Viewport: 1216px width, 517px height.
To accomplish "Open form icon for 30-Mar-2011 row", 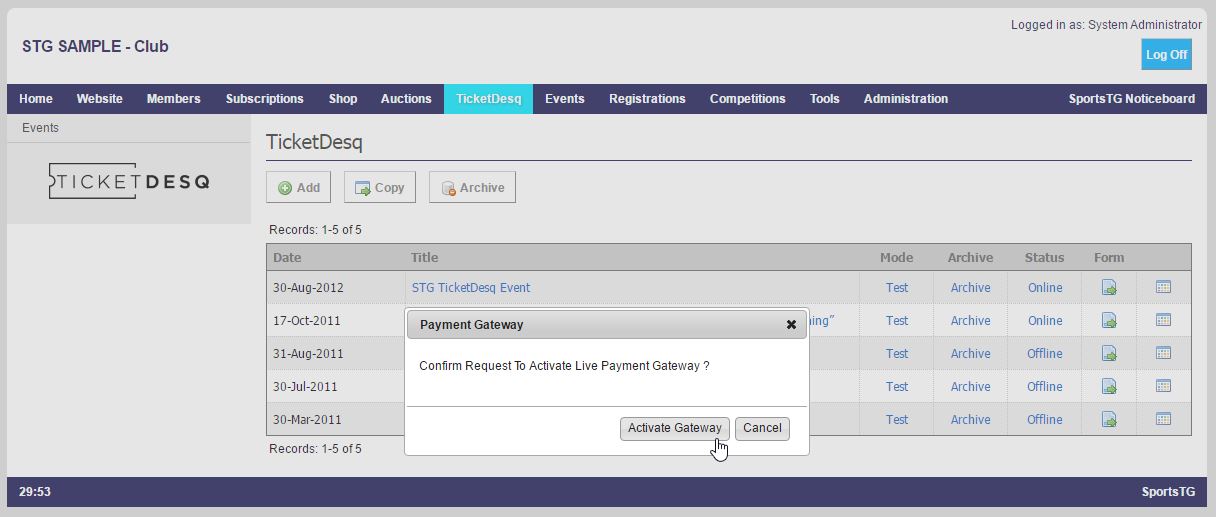I will click(1109, 420).
